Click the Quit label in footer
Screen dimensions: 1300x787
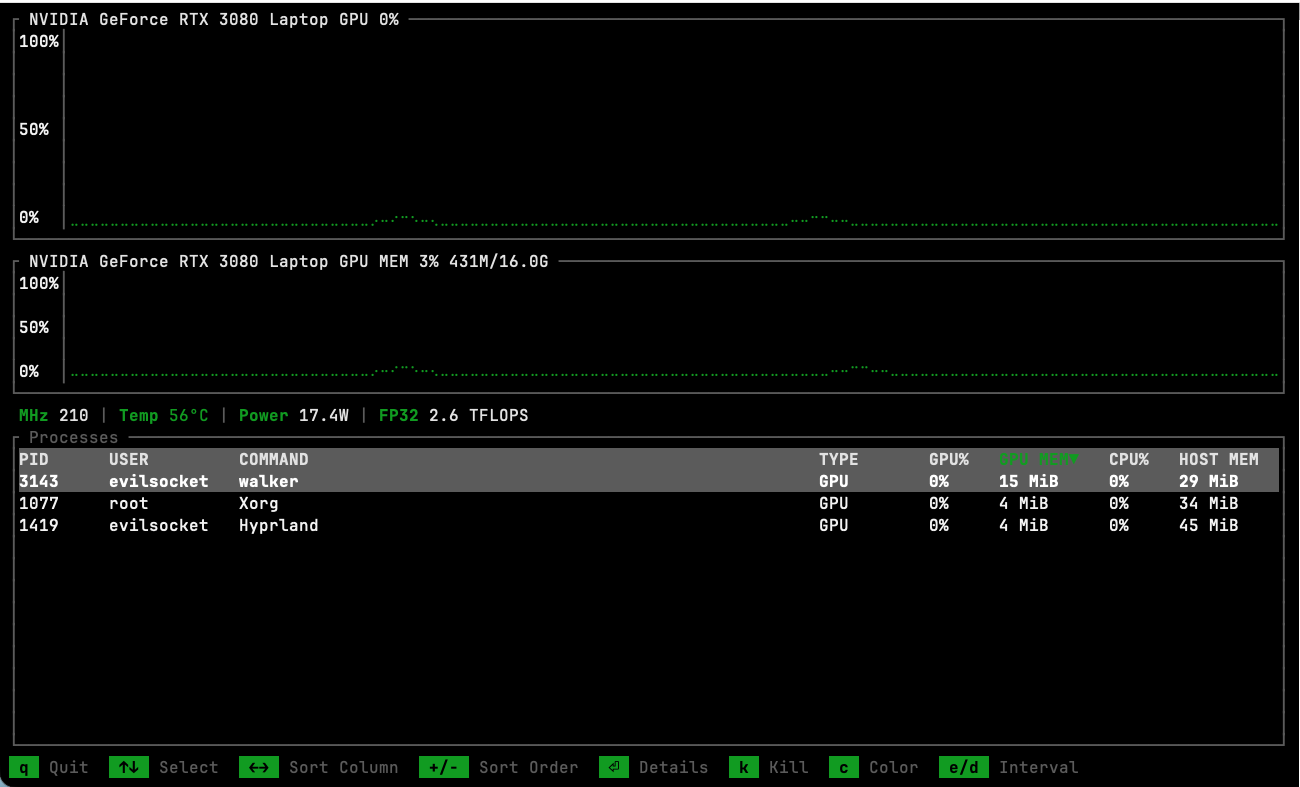coord(69,767)
